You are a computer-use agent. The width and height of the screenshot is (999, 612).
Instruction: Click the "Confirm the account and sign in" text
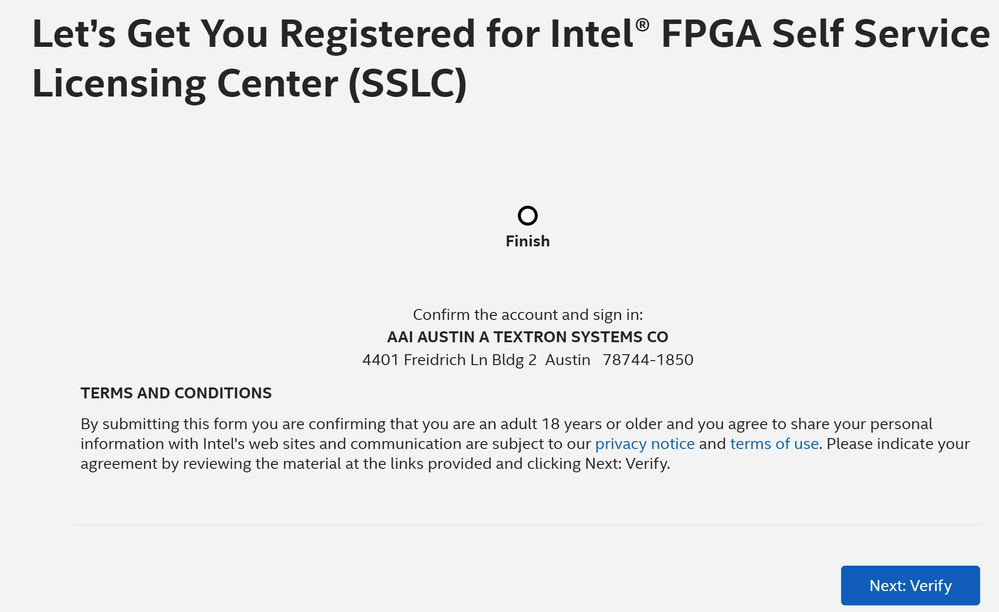tap(527, 314)
